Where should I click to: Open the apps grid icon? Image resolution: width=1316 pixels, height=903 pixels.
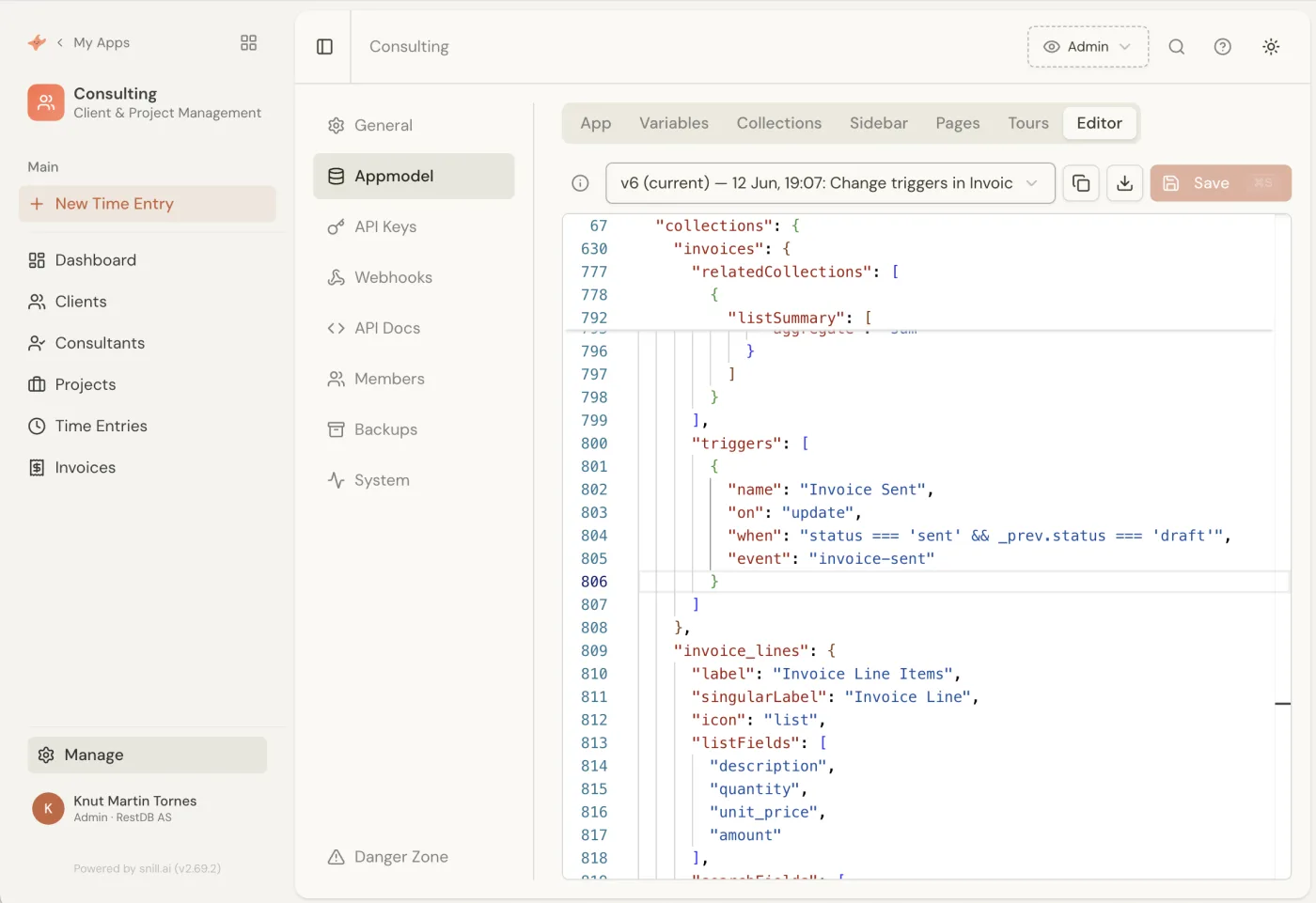(248, 42)
